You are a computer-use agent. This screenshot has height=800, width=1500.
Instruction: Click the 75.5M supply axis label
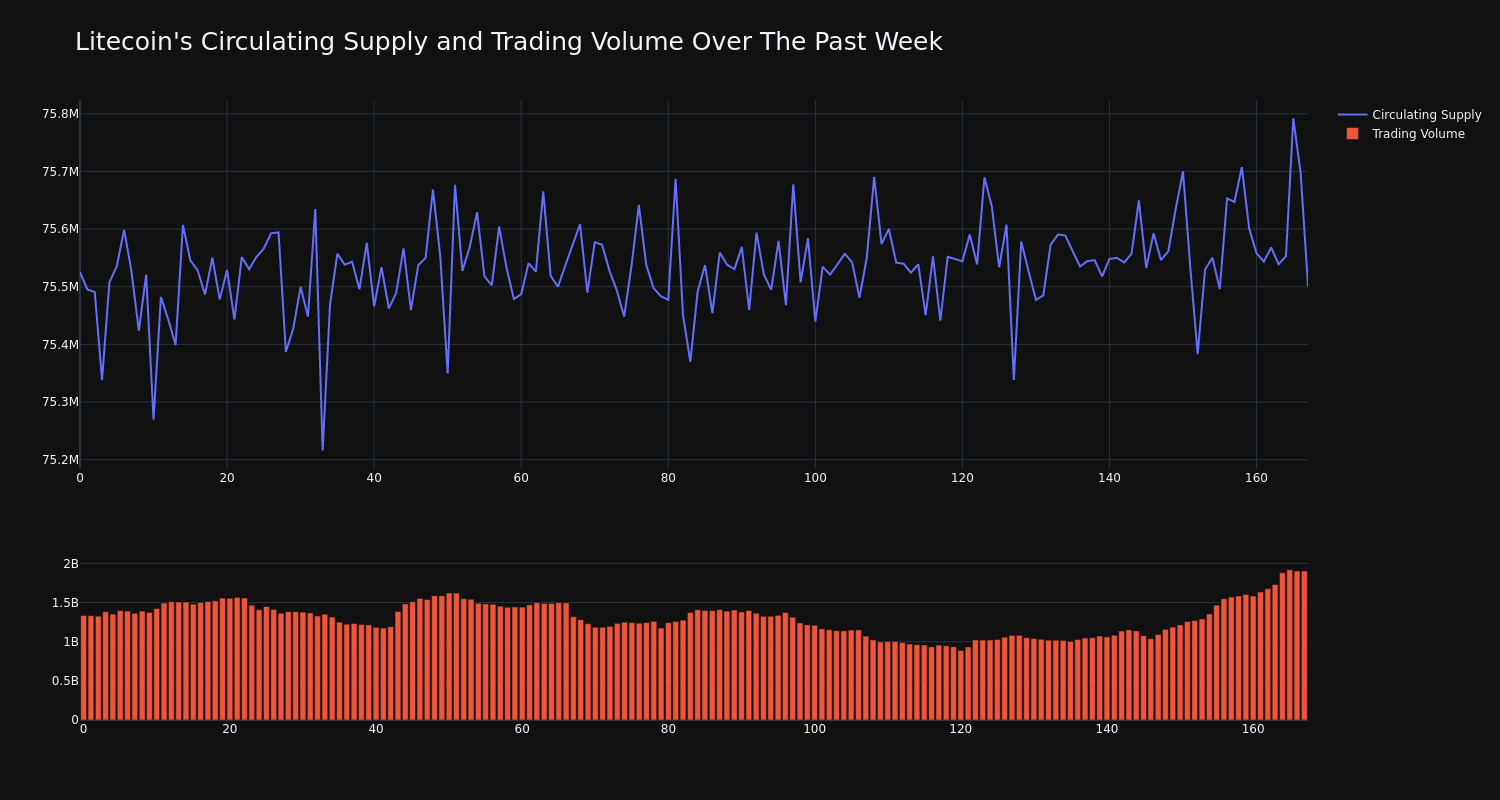click(x=60, y=287)
